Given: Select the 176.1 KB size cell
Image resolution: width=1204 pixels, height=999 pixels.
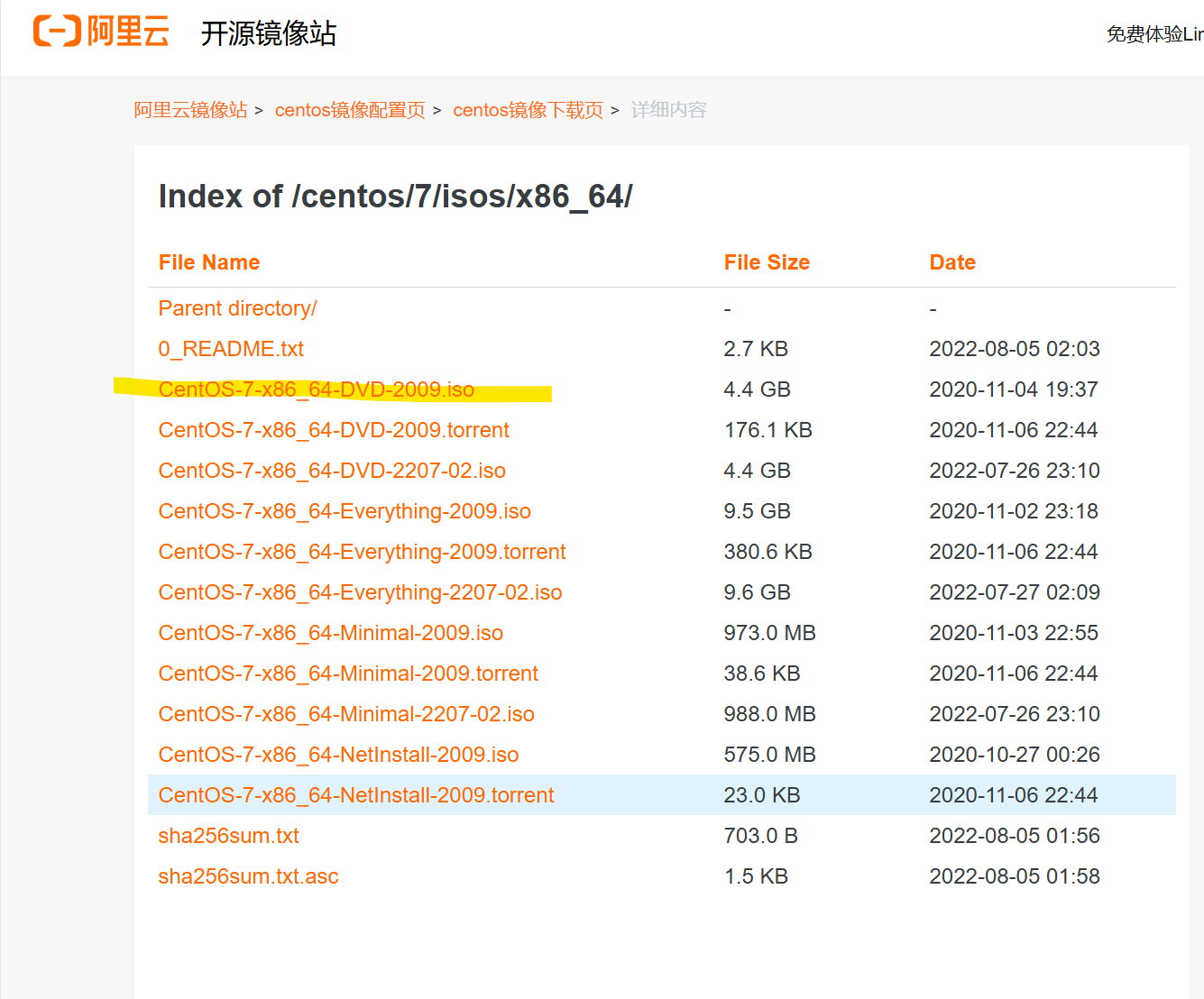Looking at the screenshot, I should coord(767,430).
